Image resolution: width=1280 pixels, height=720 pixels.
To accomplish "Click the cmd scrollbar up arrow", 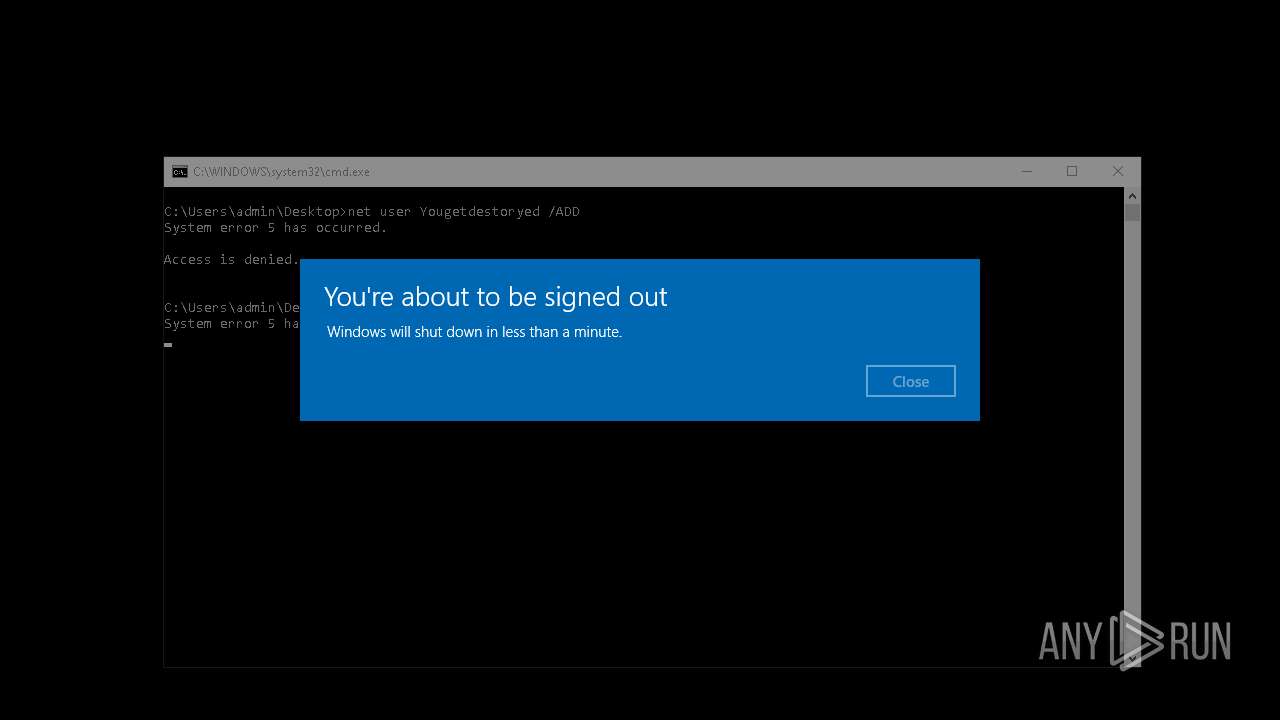I will click(x=1132, y=196).
